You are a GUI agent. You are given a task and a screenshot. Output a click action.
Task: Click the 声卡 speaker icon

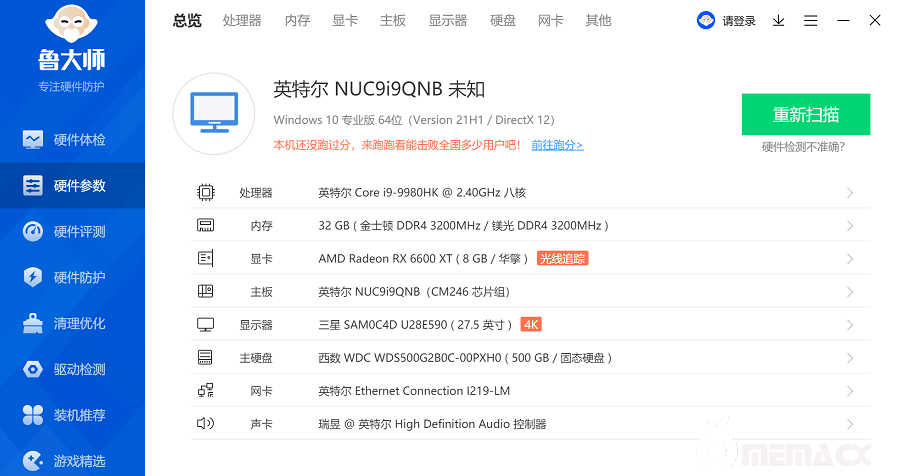[206, 423]
